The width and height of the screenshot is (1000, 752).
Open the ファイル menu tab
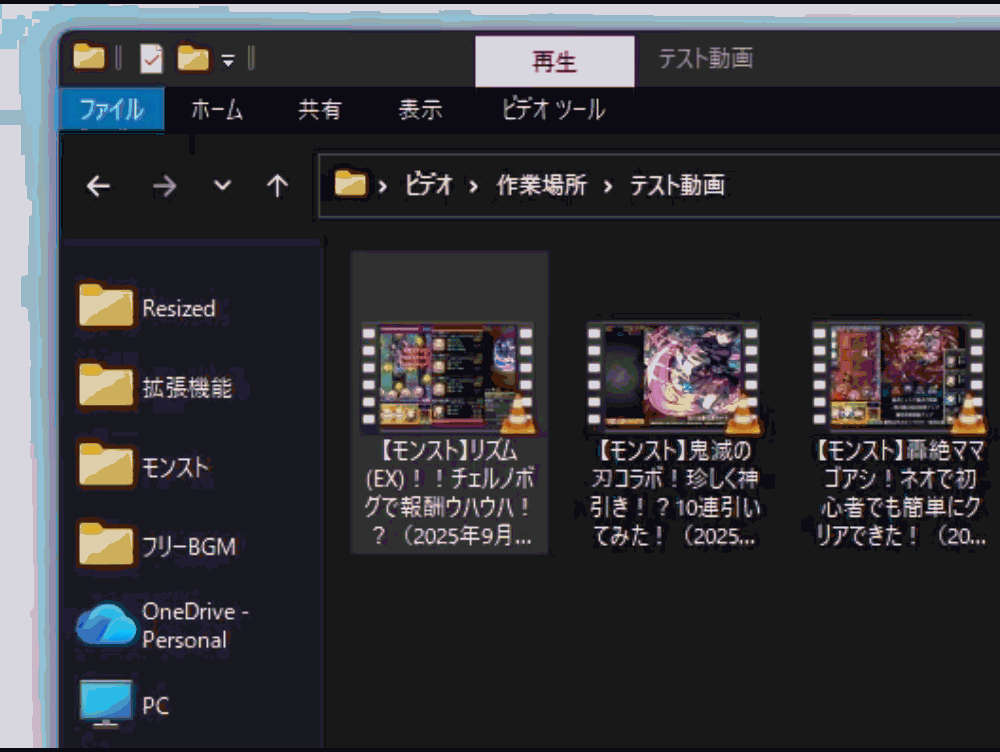point(111,109)
